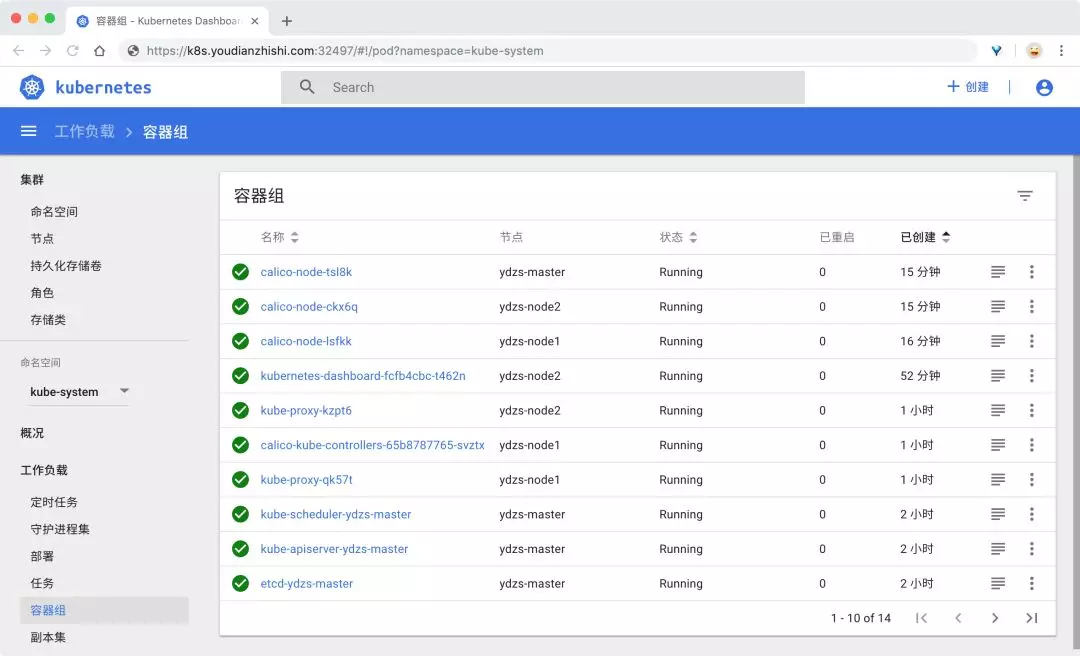Open the kube-apiserver-ydzs-master pod link
Viewport: 1080px width, 656px height.
[334, 549]
